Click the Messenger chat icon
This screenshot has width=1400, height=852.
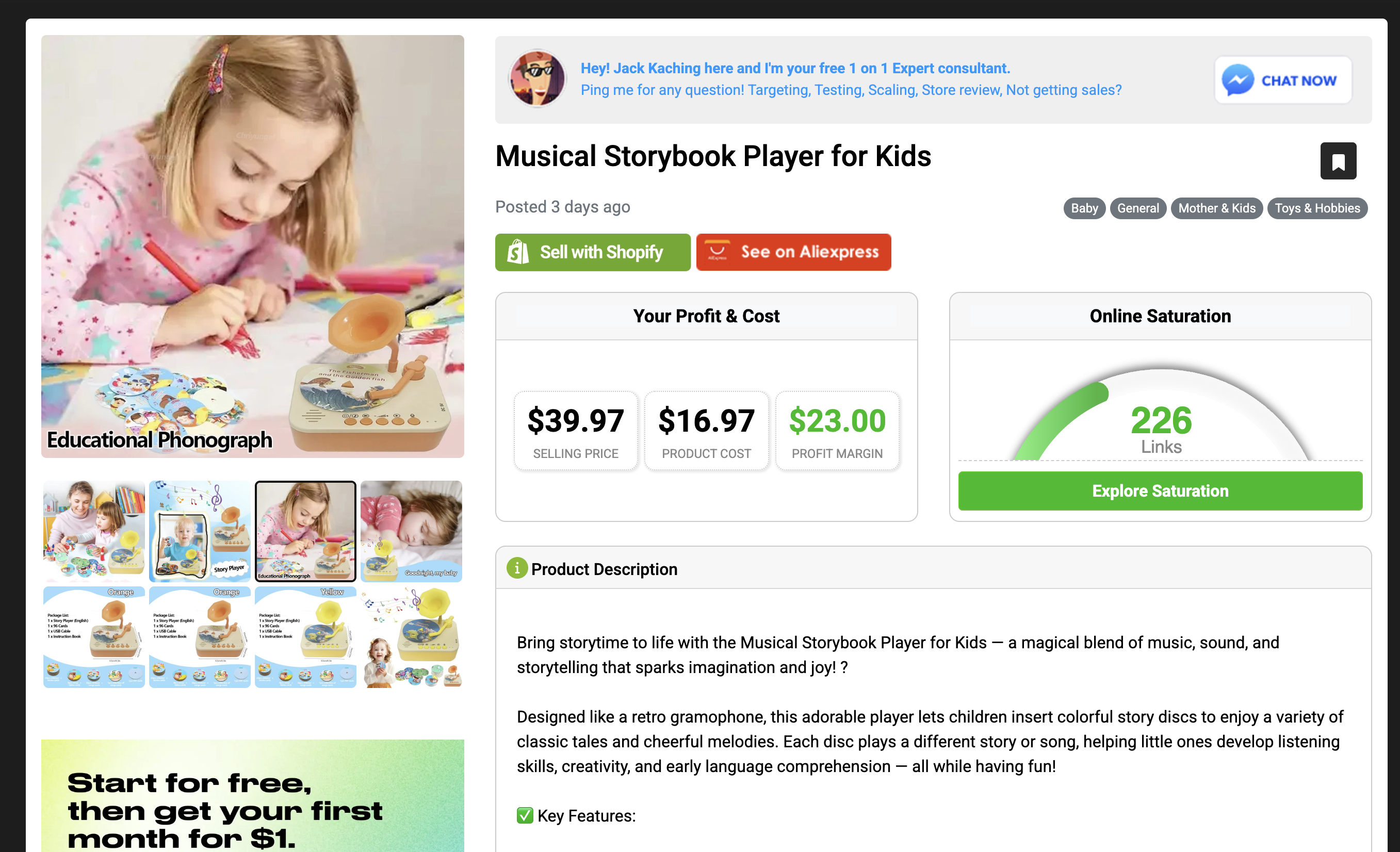pos(1238,80)
